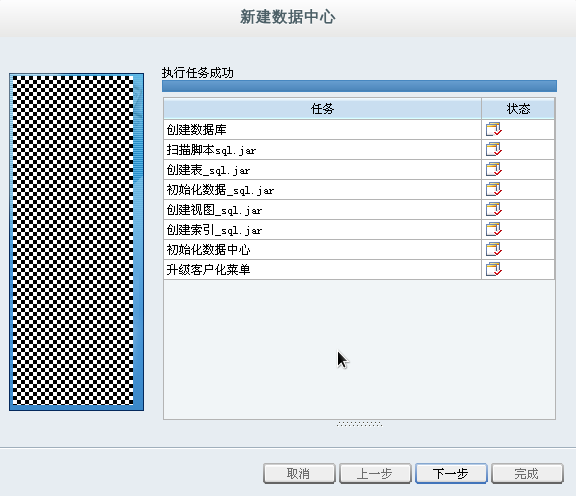Click the 执行任务成功 status label
Screen dimensions: 576x496
point(198,73)
